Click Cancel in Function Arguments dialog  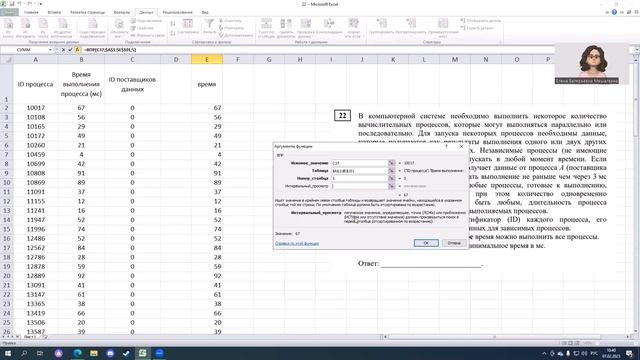454,243
